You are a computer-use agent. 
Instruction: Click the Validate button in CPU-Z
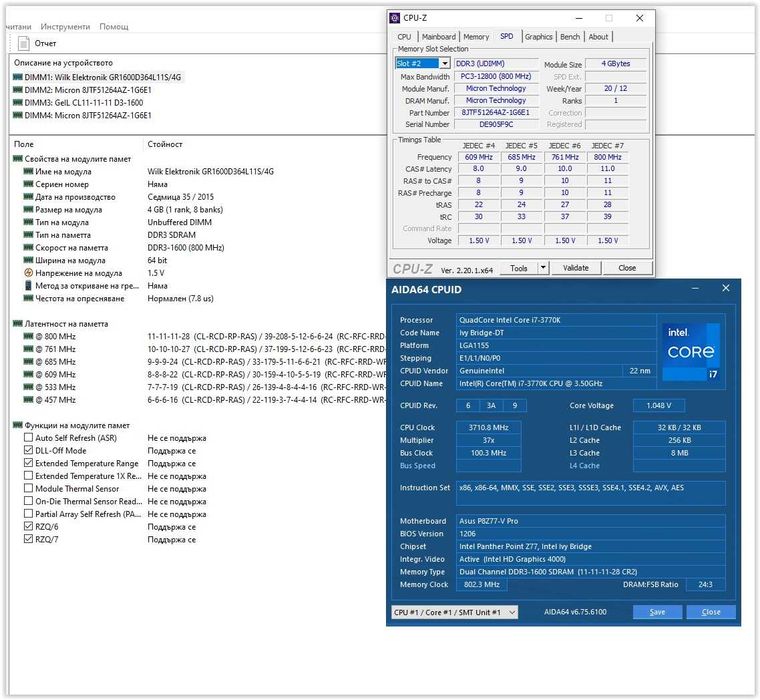pyautogui.click(x=576, y=268)
